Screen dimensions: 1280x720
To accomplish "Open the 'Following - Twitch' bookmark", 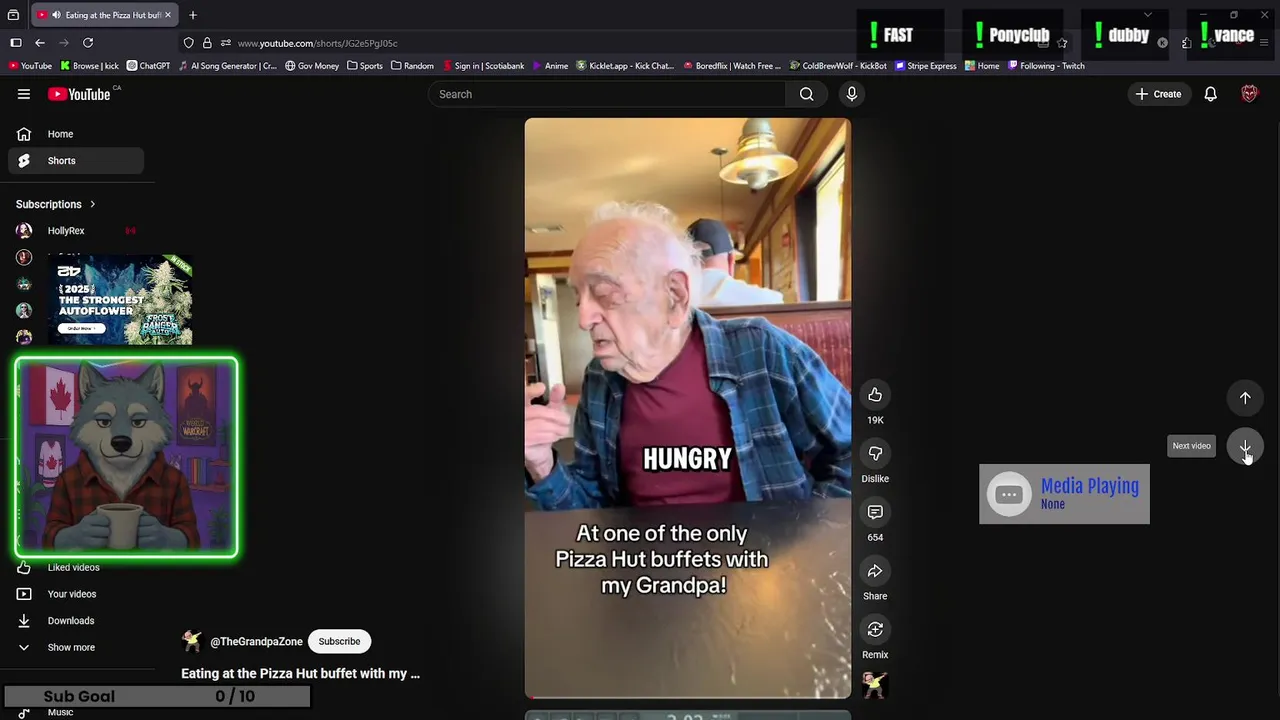I will pos(1046,66).
